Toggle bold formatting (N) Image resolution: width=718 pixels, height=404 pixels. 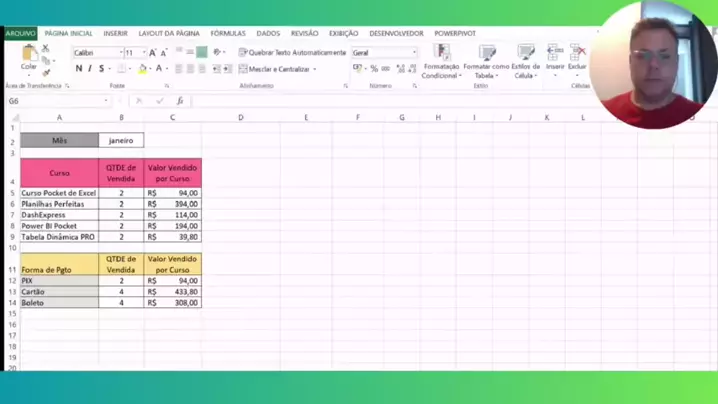tap(79, 69)
